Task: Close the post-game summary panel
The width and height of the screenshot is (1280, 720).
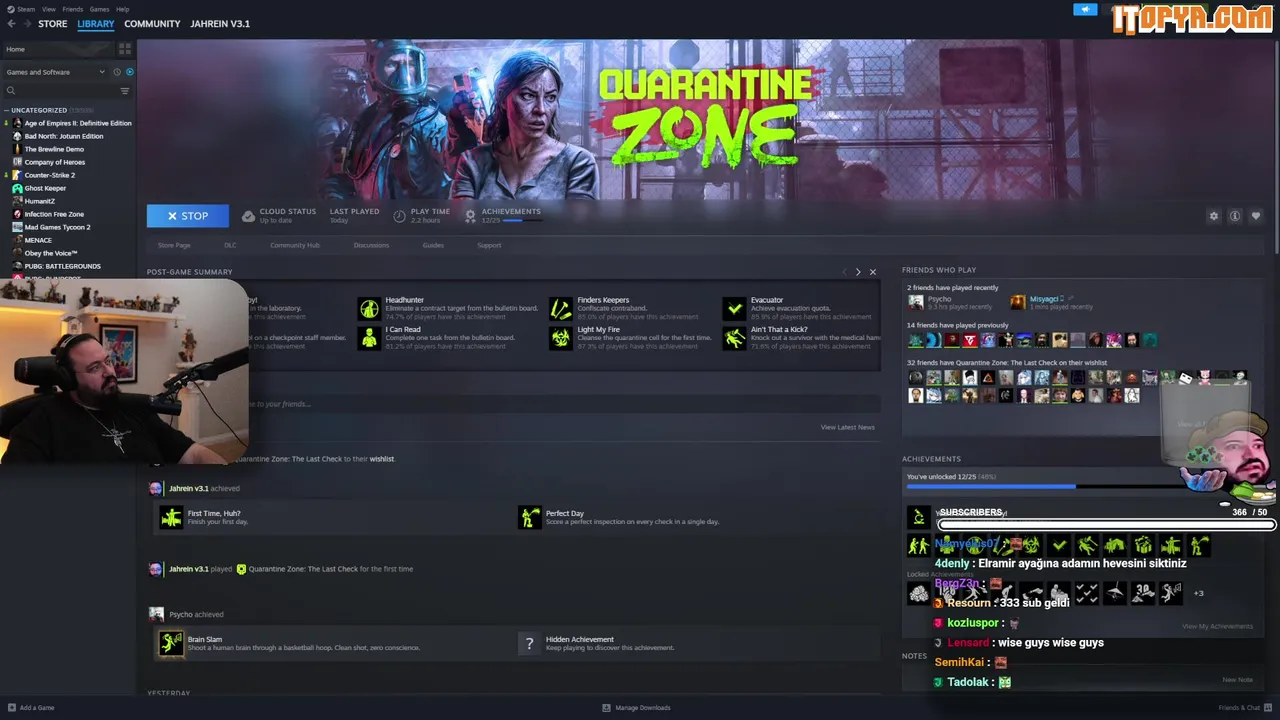Action: click(872, 272)
